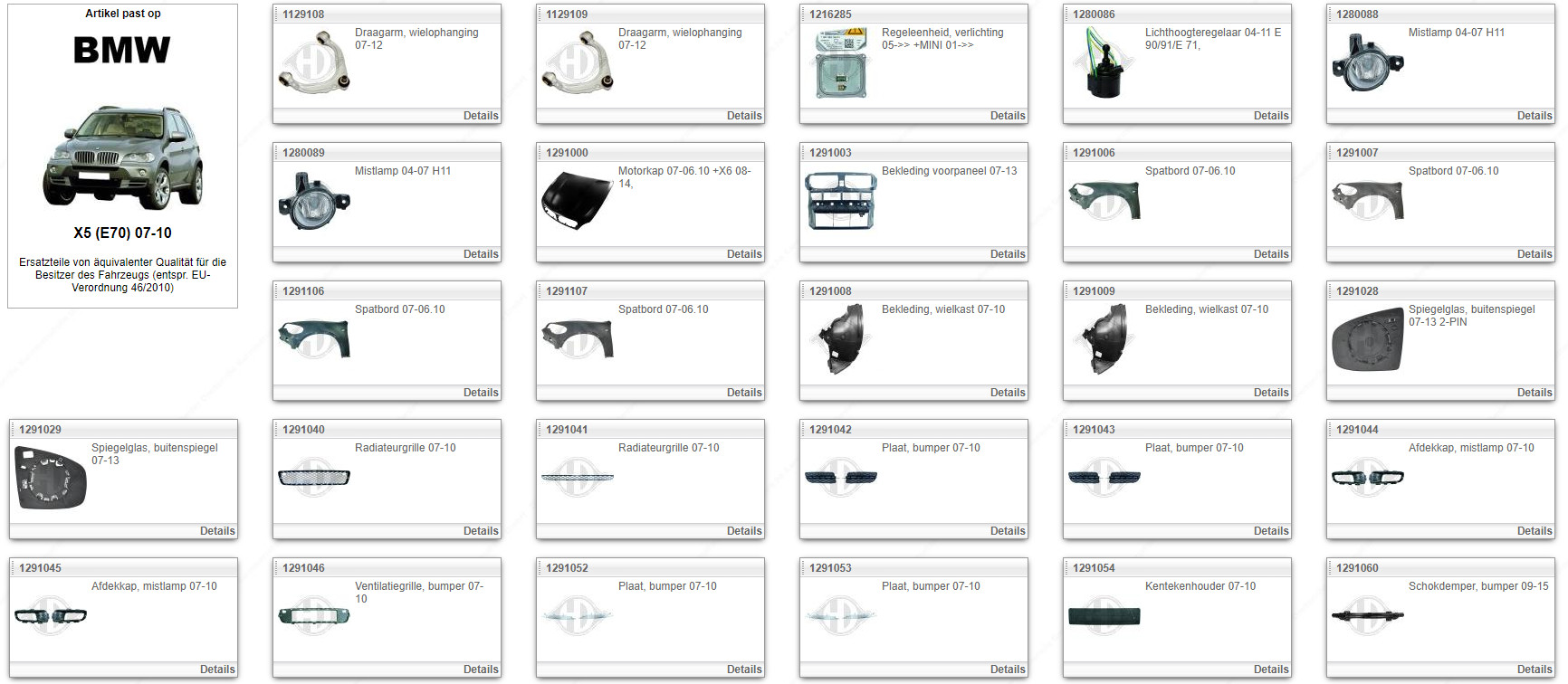Open bumper shock absorber thumbnail 1291060
Screen dimensions: 1568x684
(1368, 616)
